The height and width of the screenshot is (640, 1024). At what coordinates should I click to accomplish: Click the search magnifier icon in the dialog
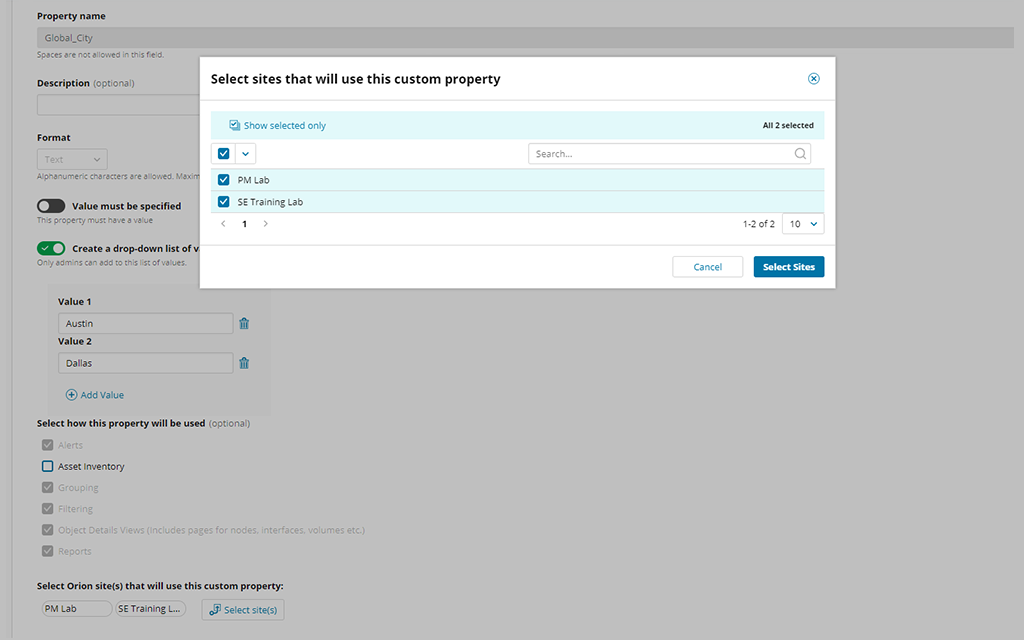click(799, 153)
